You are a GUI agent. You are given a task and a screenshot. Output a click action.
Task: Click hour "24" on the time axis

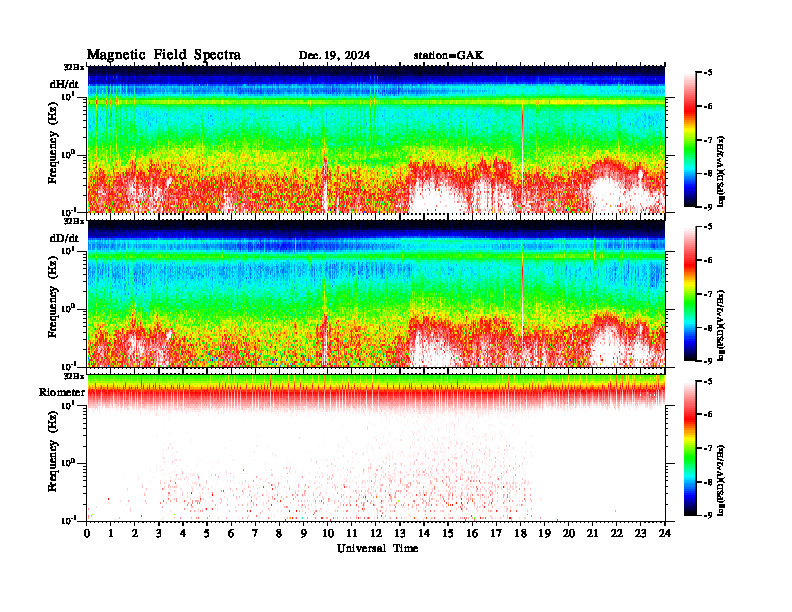point(665,534)
